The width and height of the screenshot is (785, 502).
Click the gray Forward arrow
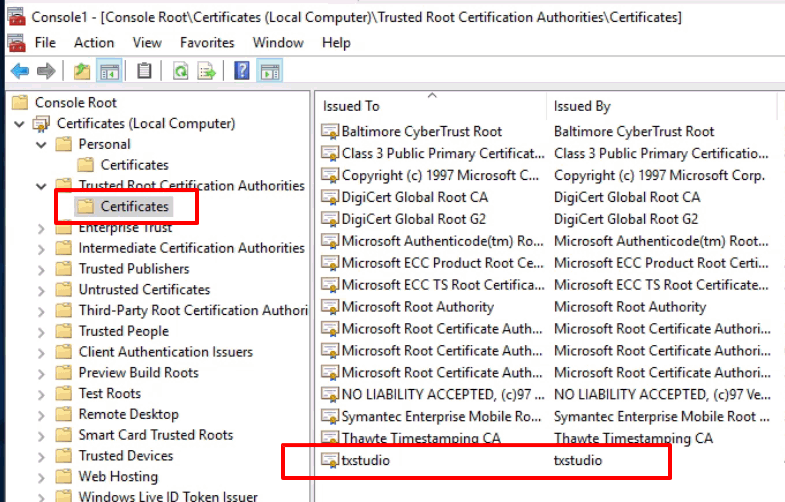46,71
